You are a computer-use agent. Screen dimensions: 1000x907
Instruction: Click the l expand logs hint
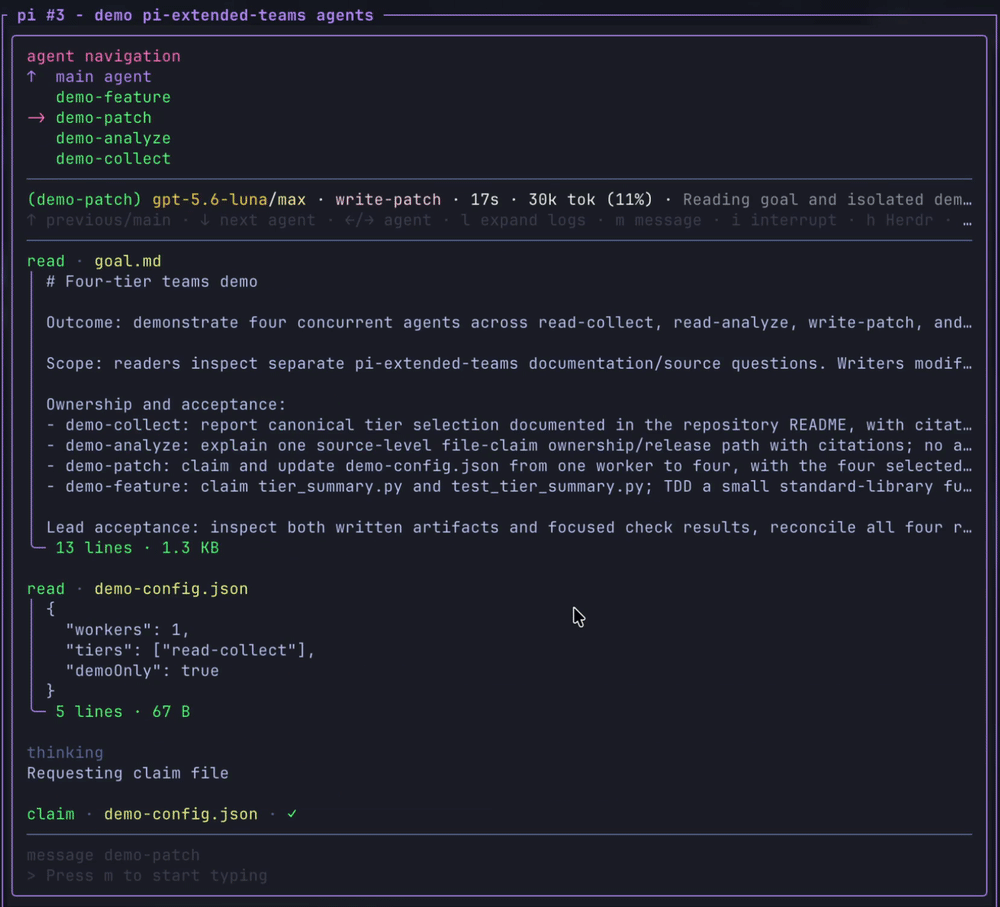click(x=523, y=220)
